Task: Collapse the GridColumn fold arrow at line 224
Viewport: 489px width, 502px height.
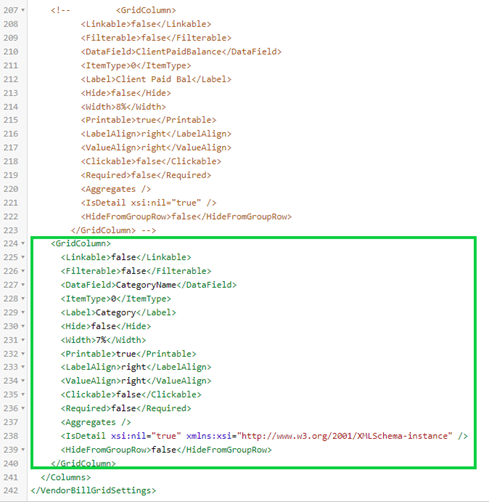Action: point(23,243)
